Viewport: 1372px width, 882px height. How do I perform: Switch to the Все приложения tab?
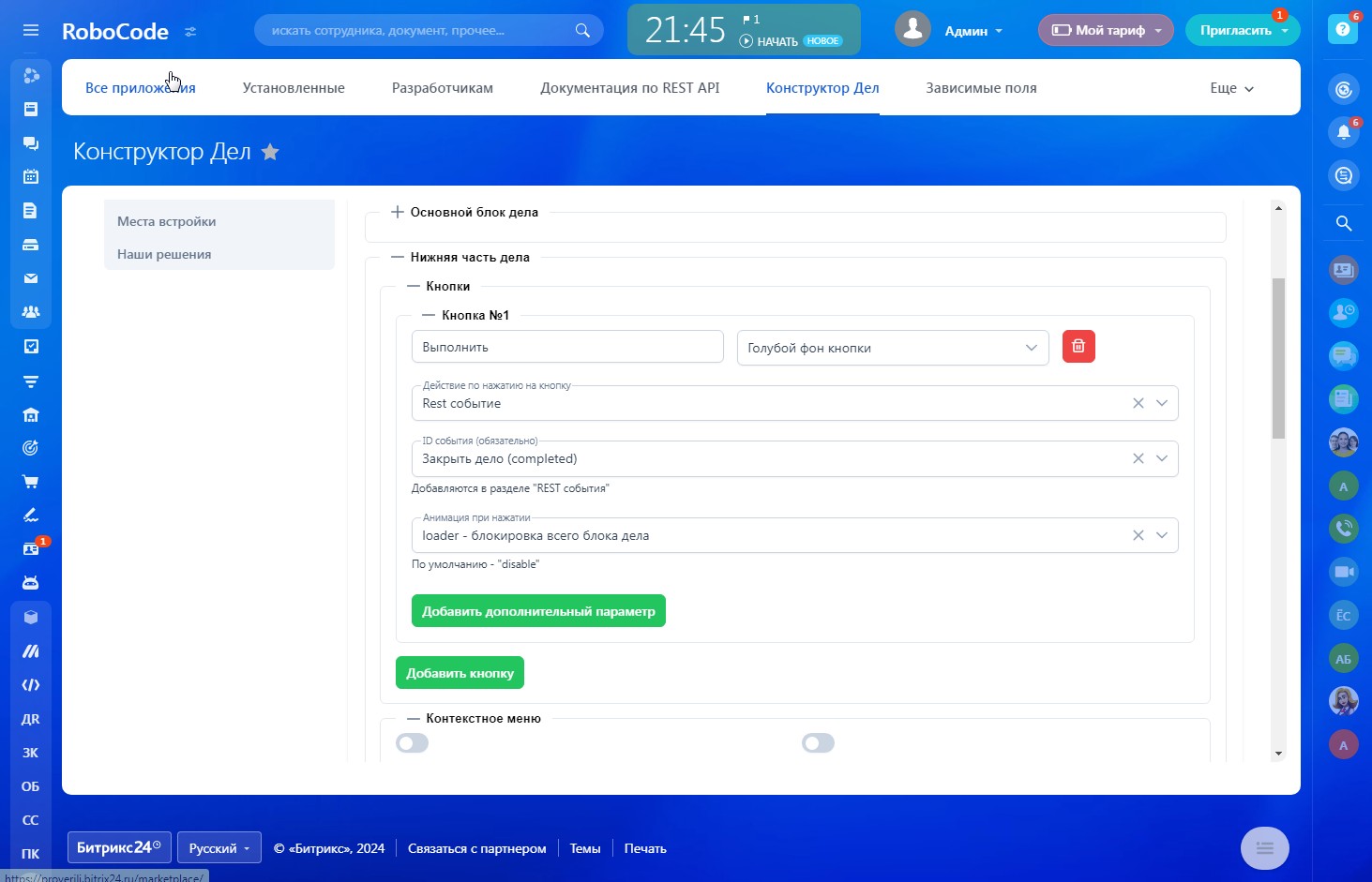[141, 88]
